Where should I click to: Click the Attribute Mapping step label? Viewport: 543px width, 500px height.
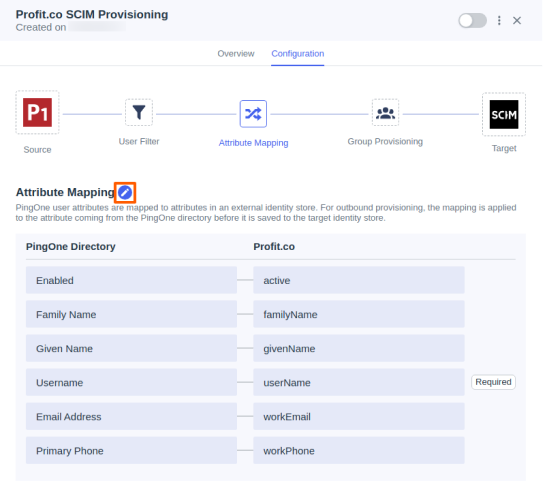(253, 143)
